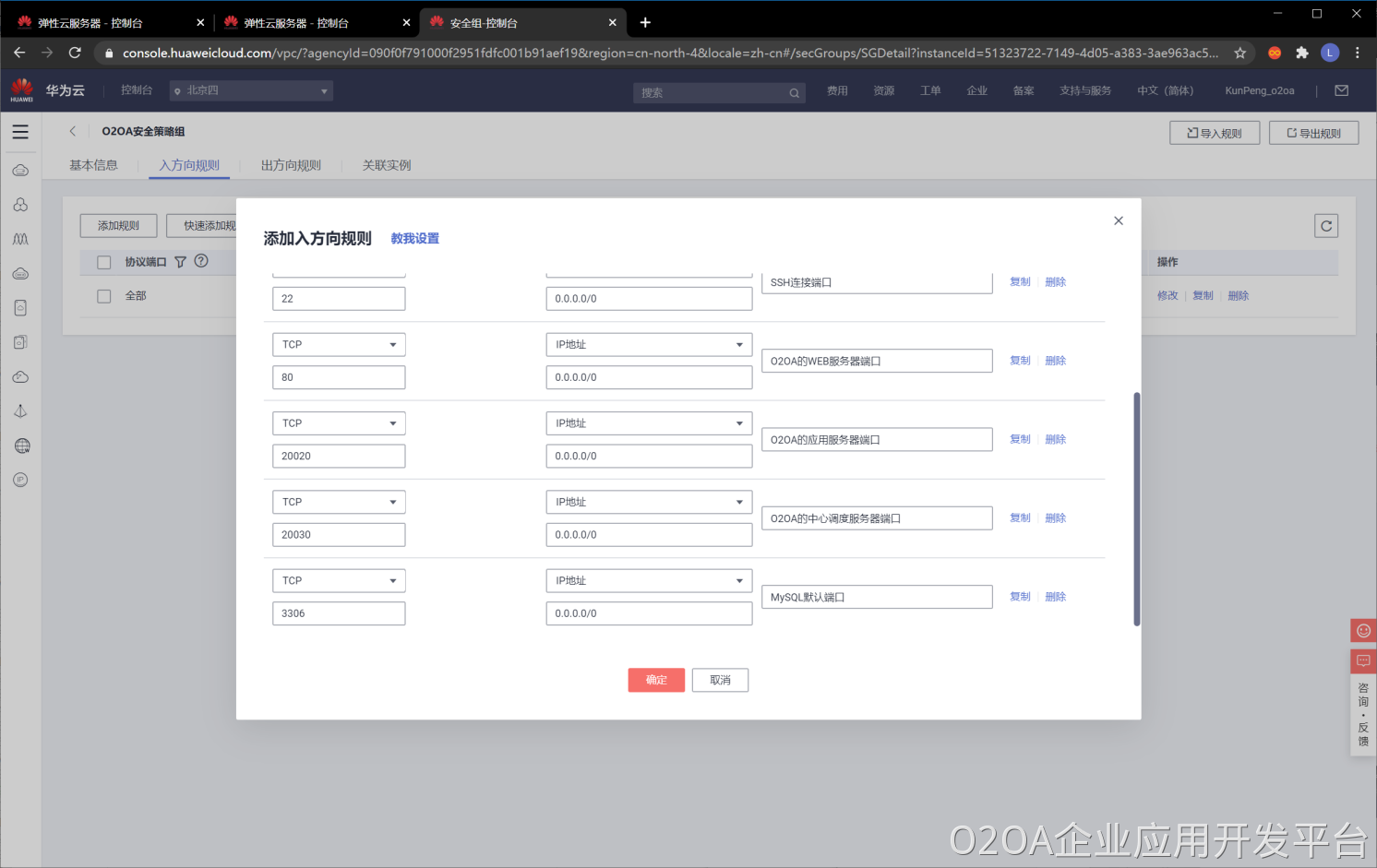Screen dimensions: 1377x868
Task: Click the filter funnel icon by 协议端口
Action: click(181, 262)
